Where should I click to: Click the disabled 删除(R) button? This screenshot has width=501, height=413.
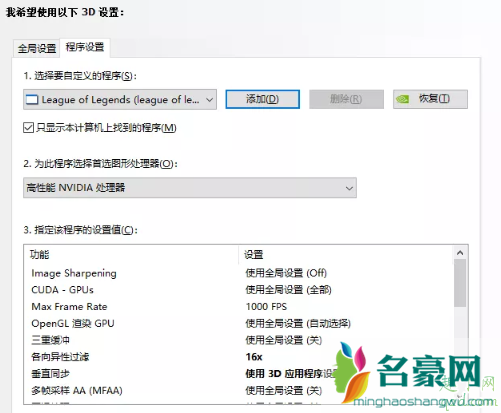346,99
